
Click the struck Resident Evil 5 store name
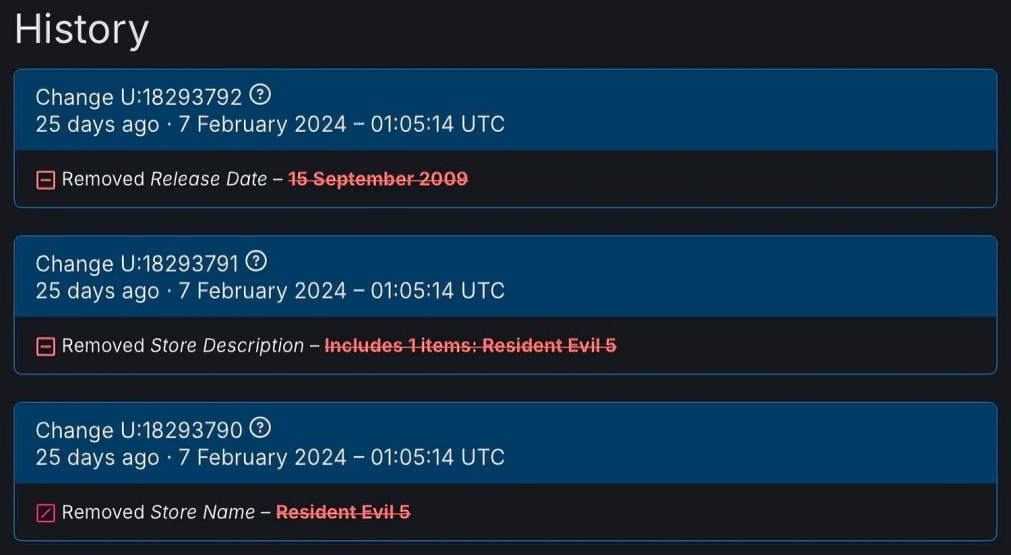tap(343, 512)
